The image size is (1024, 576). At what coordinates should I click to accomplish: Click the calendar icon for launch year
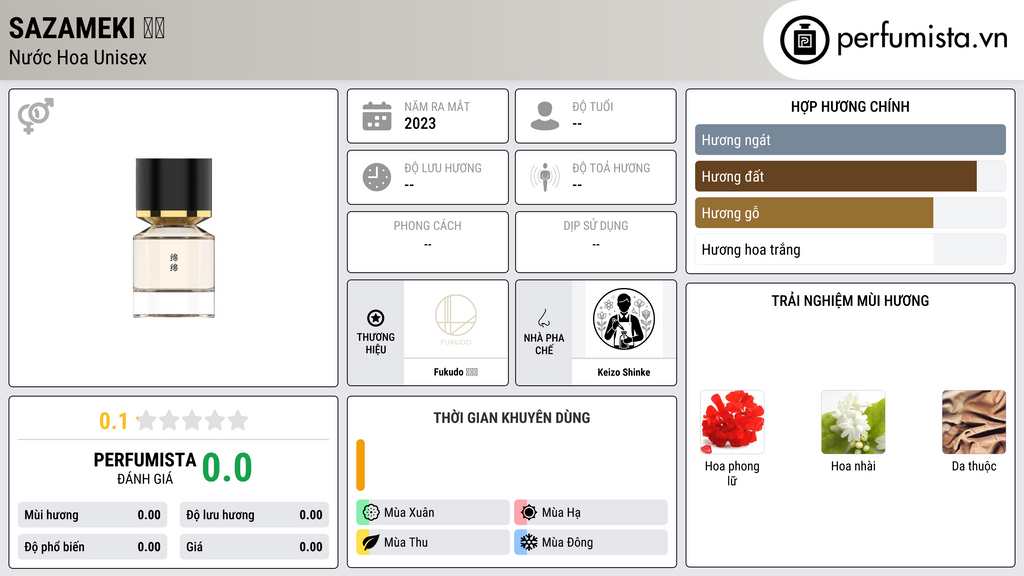(377, 116)
